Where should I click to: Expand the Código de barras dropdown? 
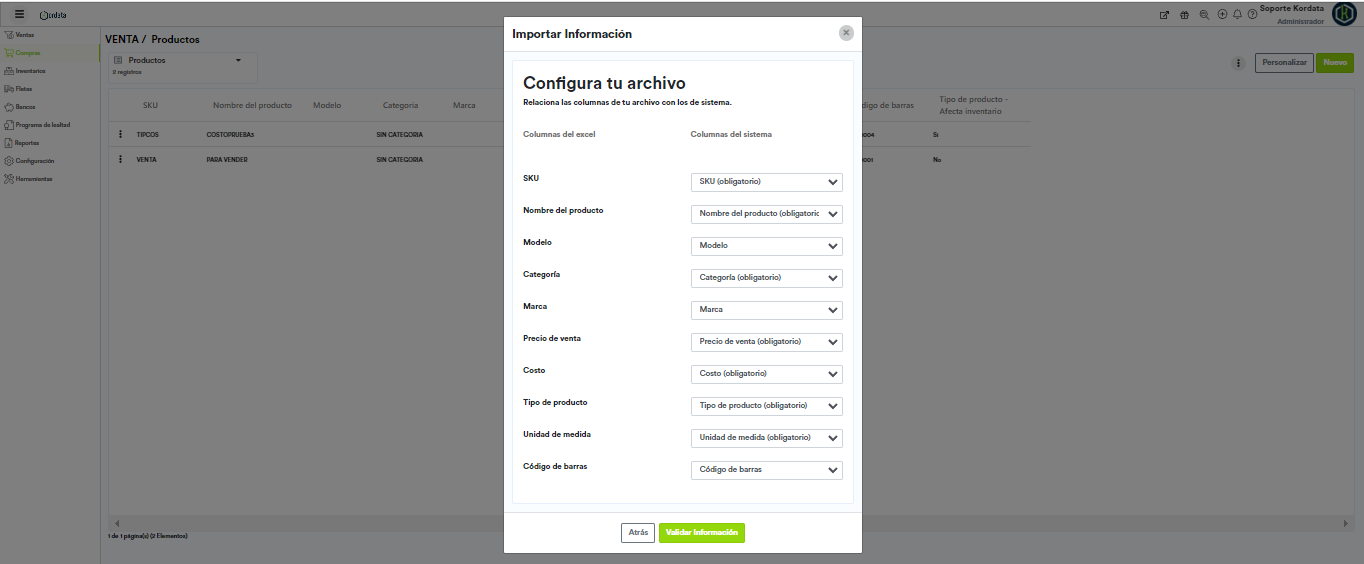[x=766, y=470]
